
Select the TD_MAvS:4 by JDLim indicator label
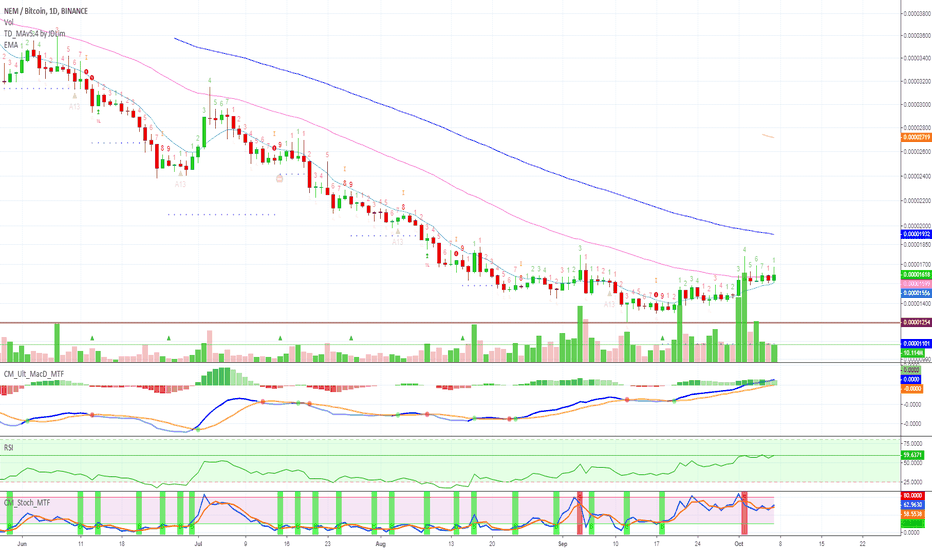(x=34, y=33)
